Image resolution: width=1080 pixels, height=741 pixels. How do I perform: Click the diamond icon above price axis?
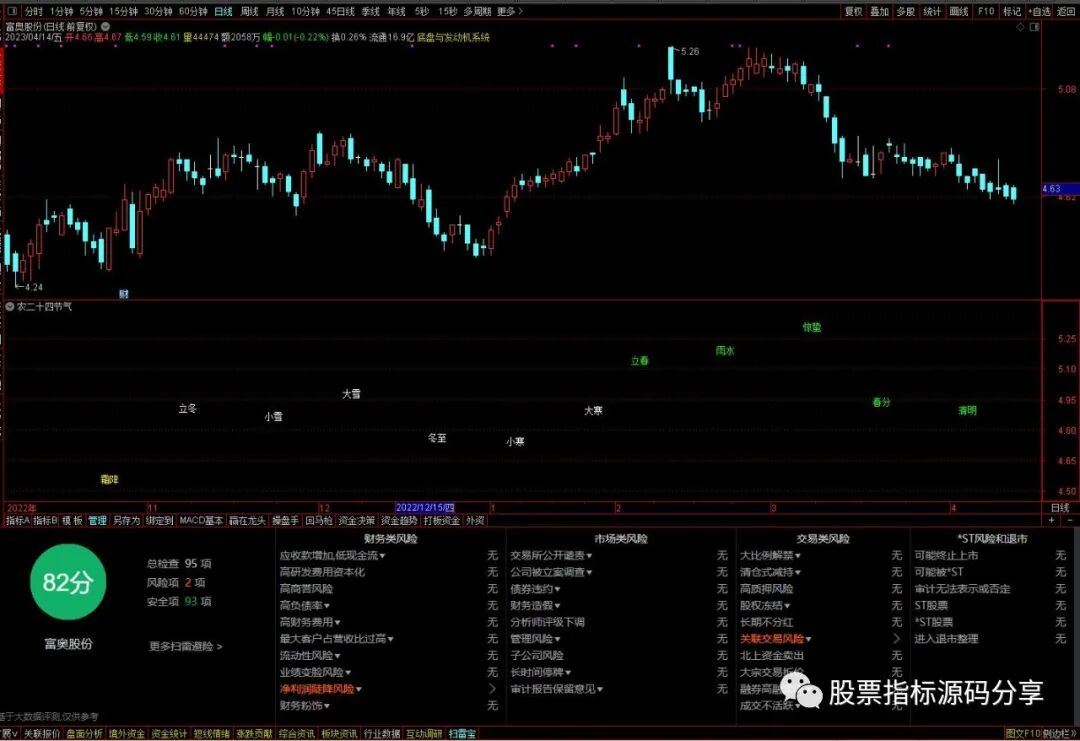[1020, 27]
